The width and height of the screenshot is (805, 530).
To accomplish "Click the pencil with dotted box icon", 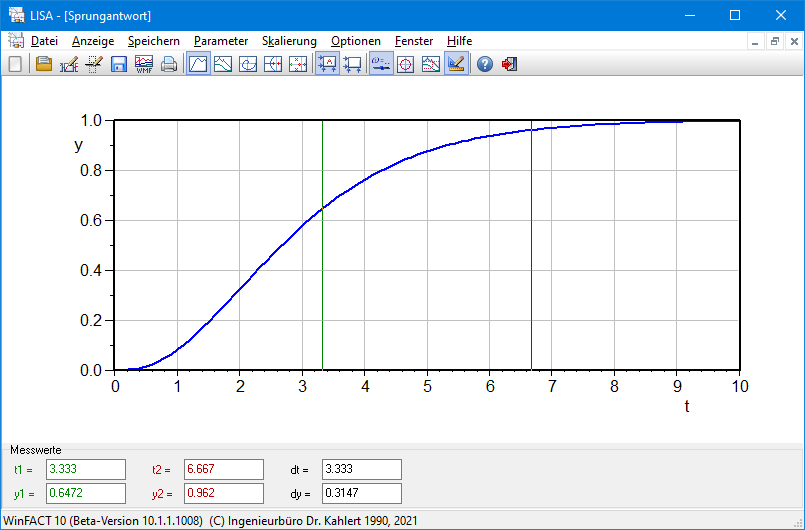I will pos(93,64).
